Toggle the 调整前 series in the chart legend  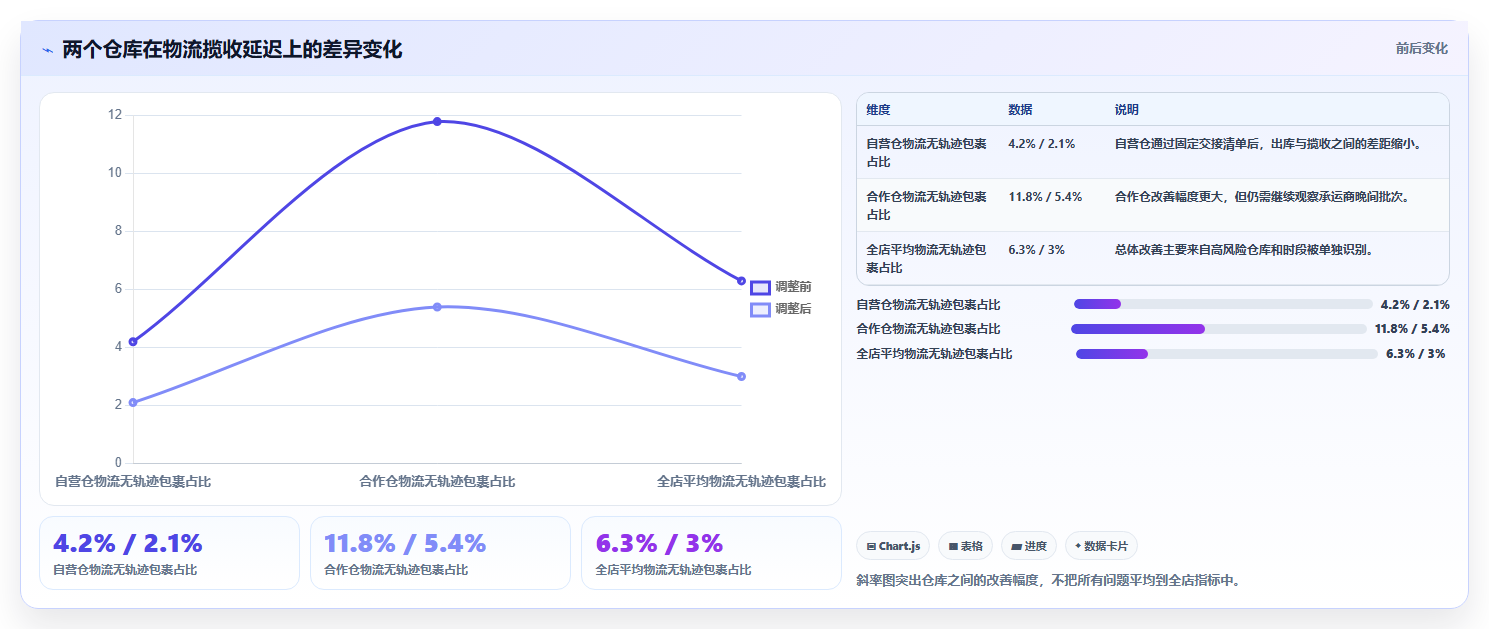point(781,287)
